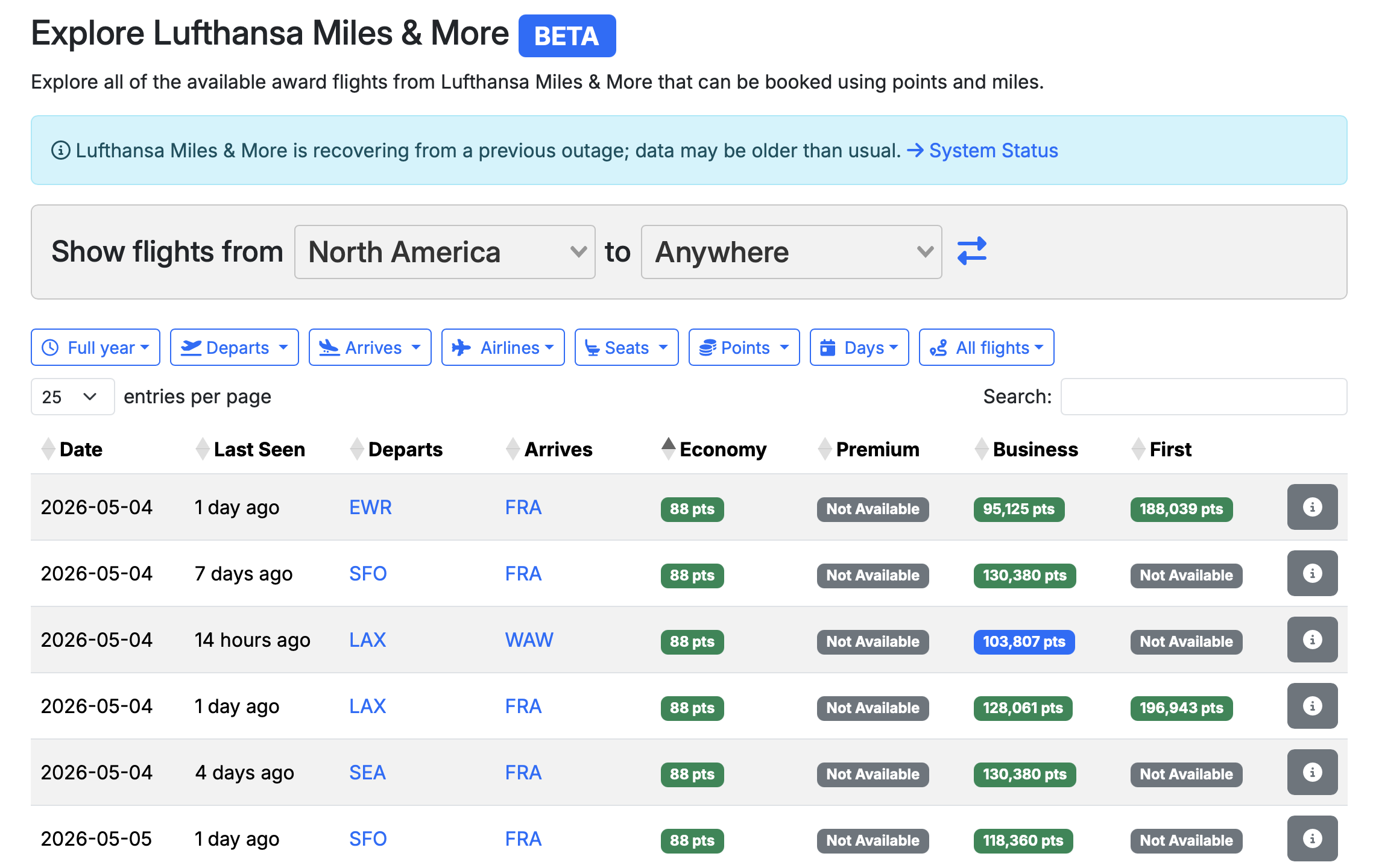The width and height of the screenshot is (1376, 868).
Task: Click the EWR departure airport link
Action: 370,507
